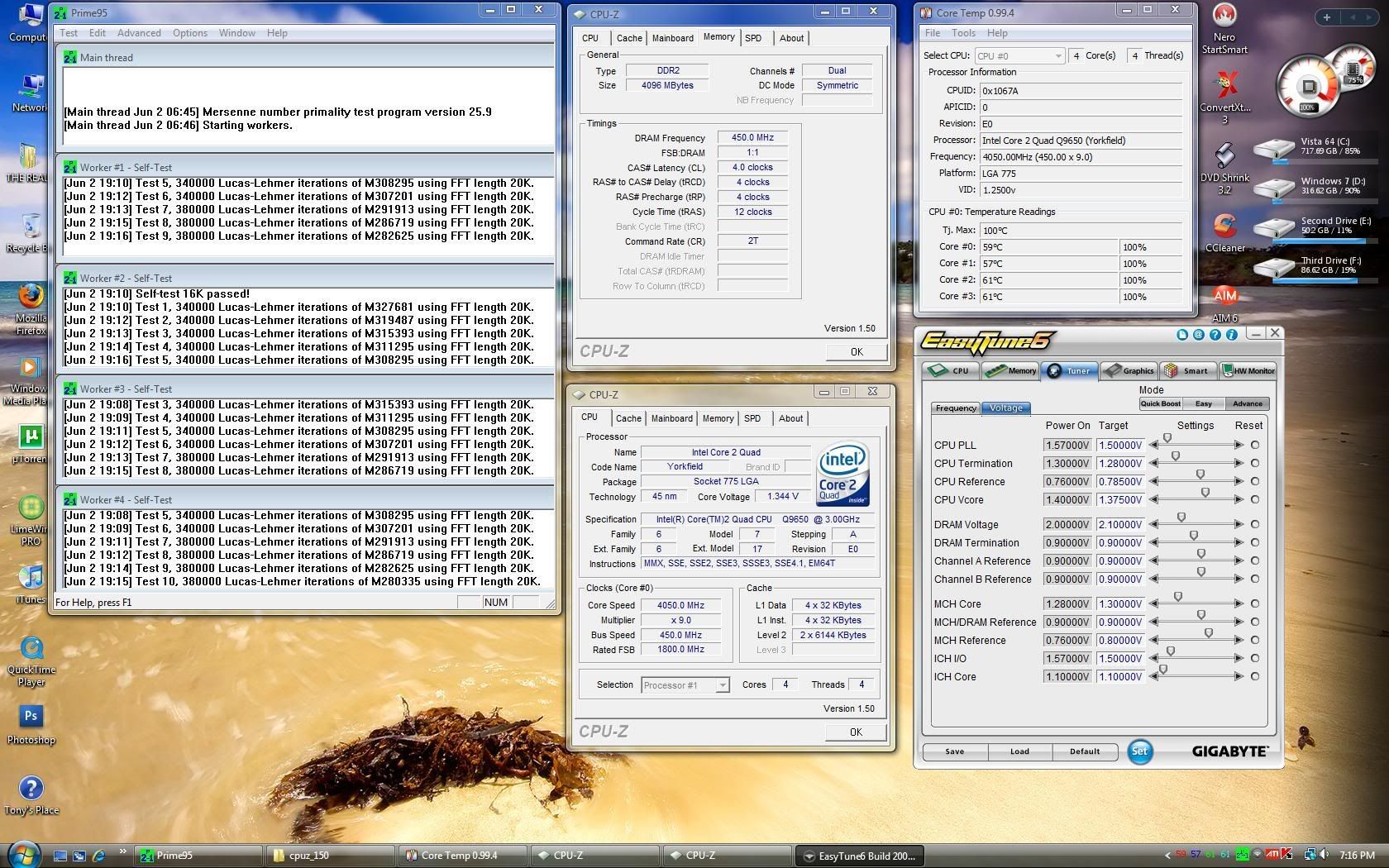Open the Tools menu in Core Temp

click(963, 33)
